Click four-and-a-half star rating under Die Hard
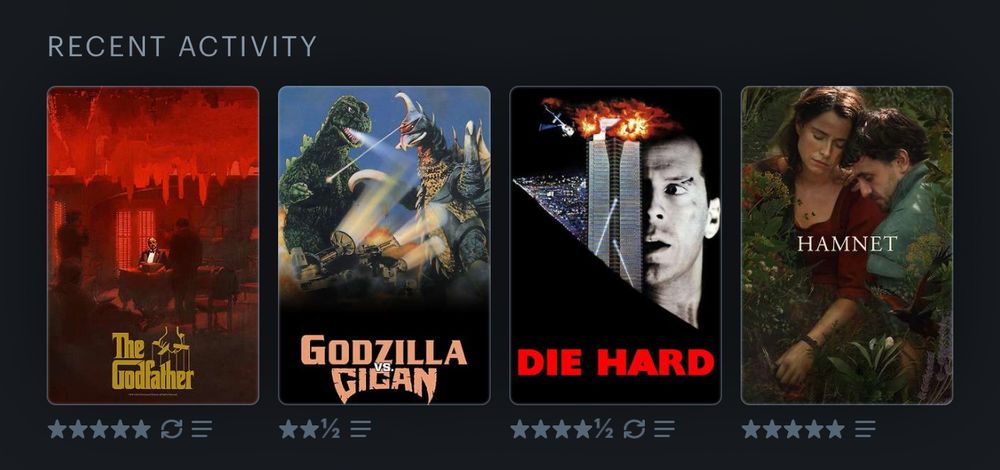Viewport: 1000px width, 470px height. click(x=562, y=429)
